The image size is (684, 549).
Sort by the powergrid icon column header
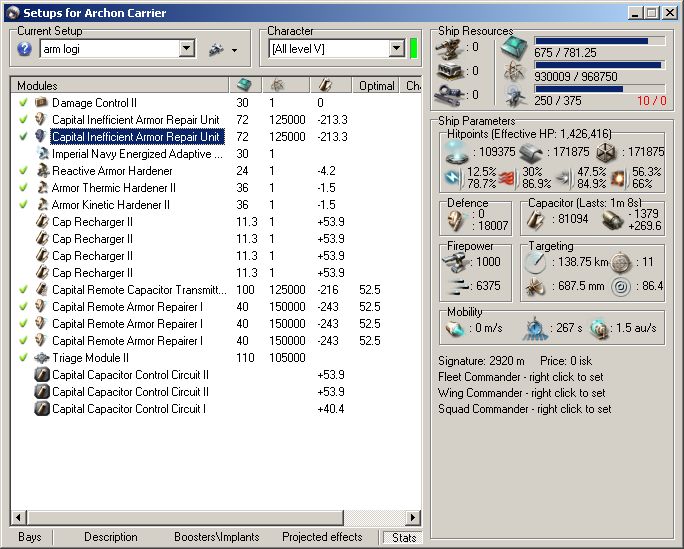pos(286,85)
